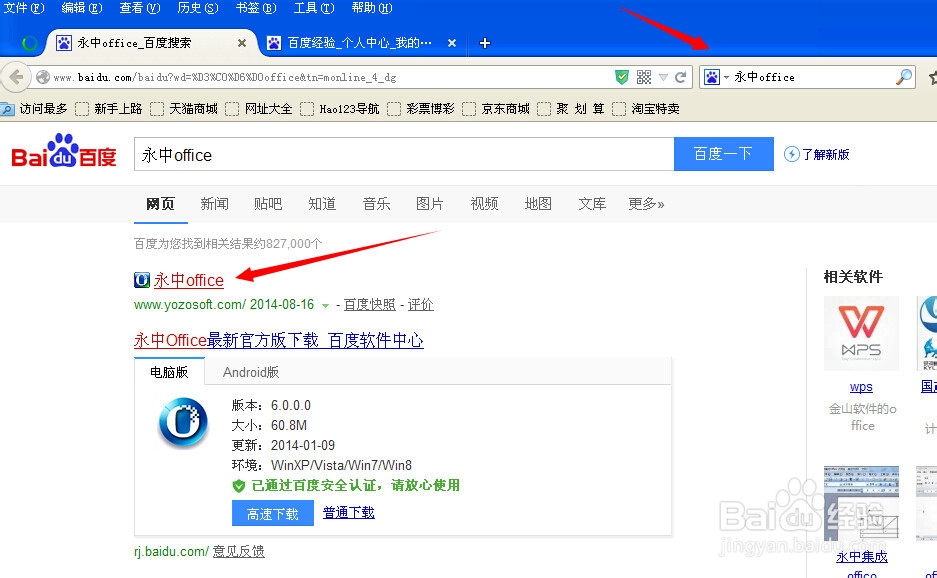
Task: Click the 意见反馈 link
Action: pos(238,551)
